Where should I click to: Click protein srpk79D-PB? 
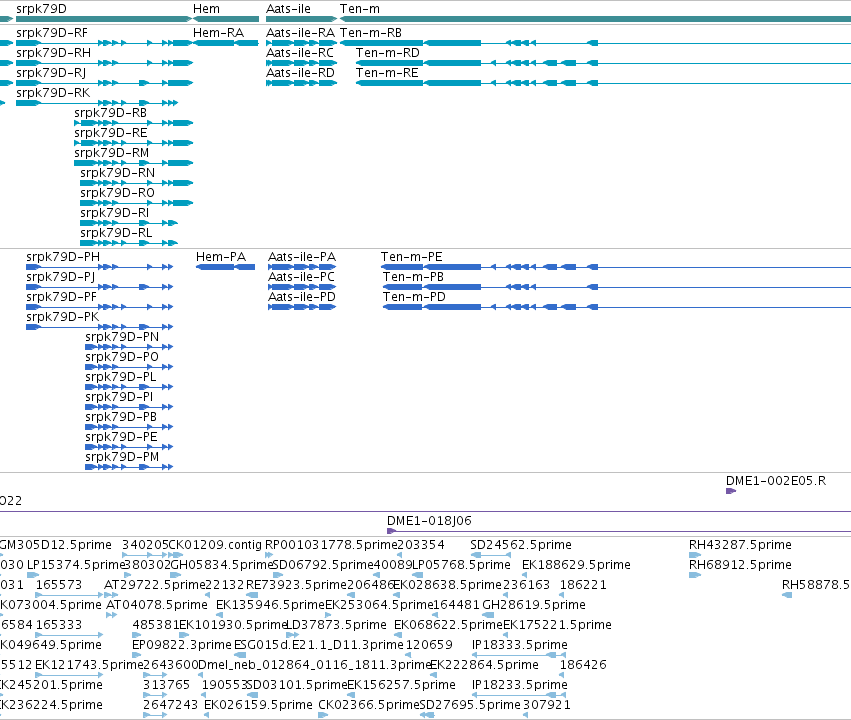121,417
